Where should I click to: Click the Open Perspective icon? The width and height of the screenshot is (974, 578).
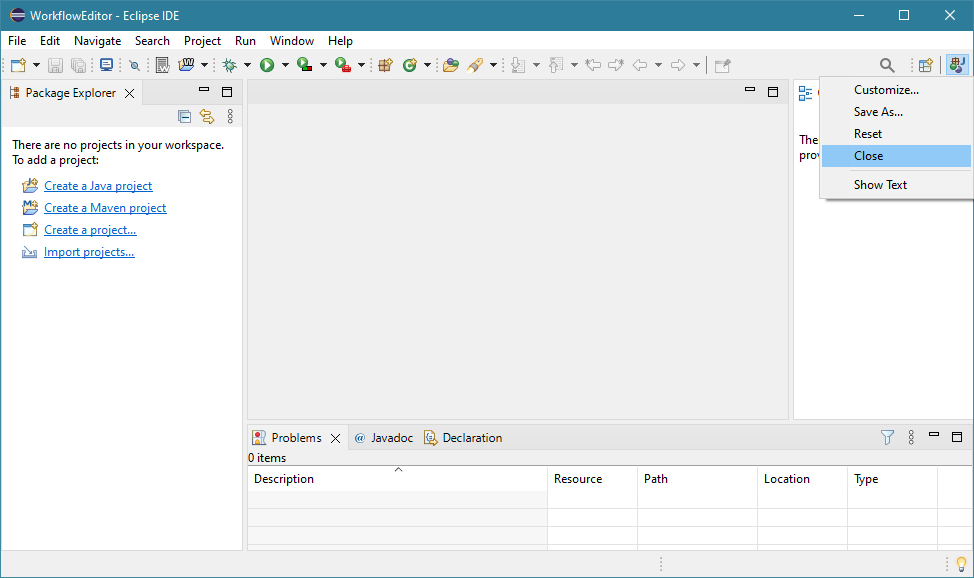(x=926, y=65)
